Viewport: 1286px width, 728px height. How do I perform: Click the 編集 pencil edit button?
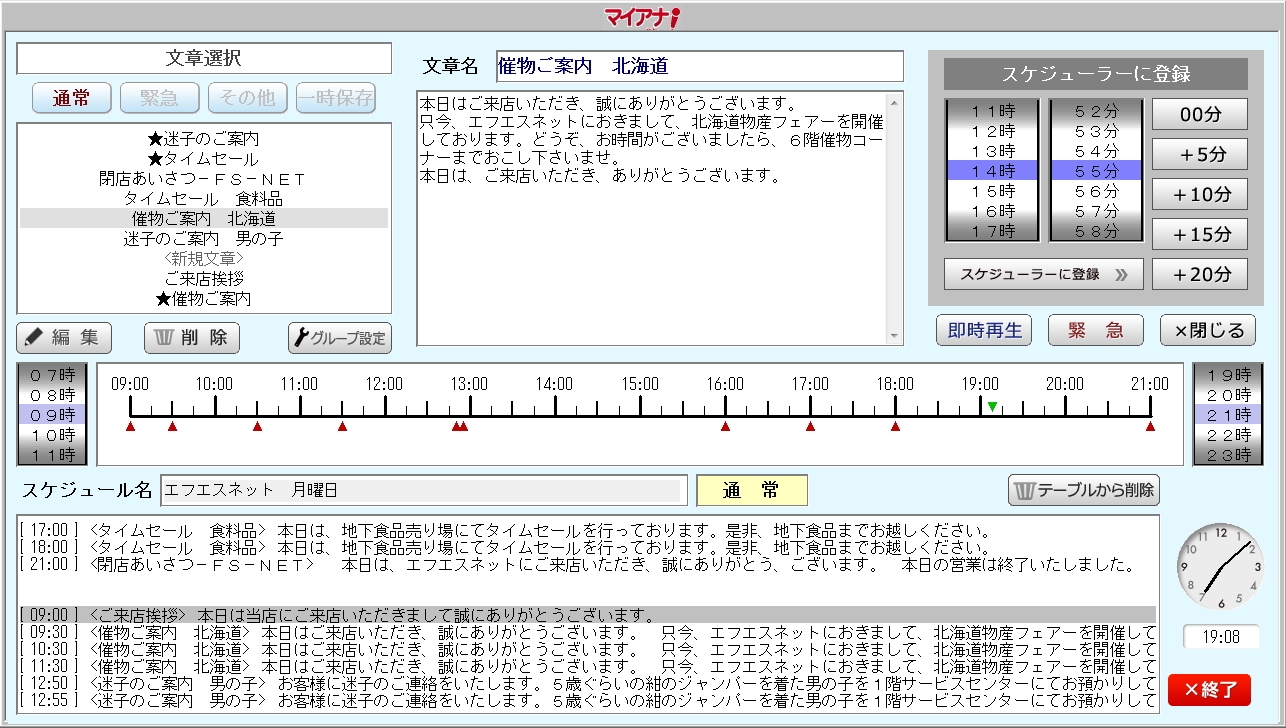coord(64,338)
